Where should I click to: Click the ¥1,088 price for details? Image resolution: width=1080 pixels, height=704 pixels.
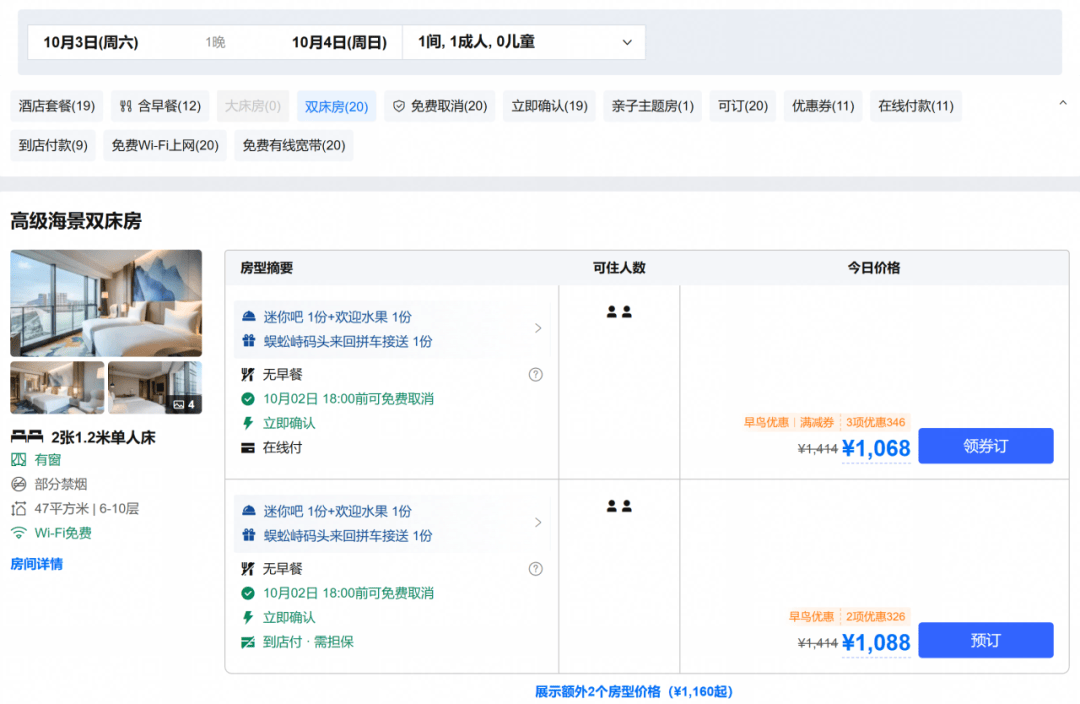pyautogui.click(x=876, y=643)
